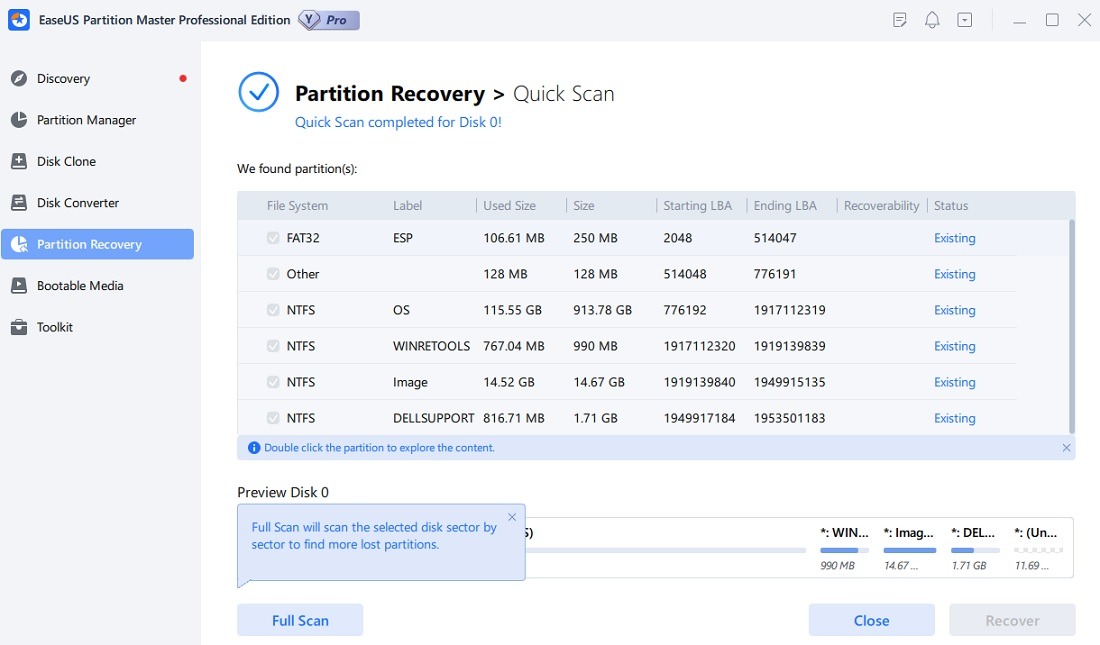Click the usage bar under the Imag... partition preview
Image resolution: width=1100 pixels, height=645 pixels.
909,549
